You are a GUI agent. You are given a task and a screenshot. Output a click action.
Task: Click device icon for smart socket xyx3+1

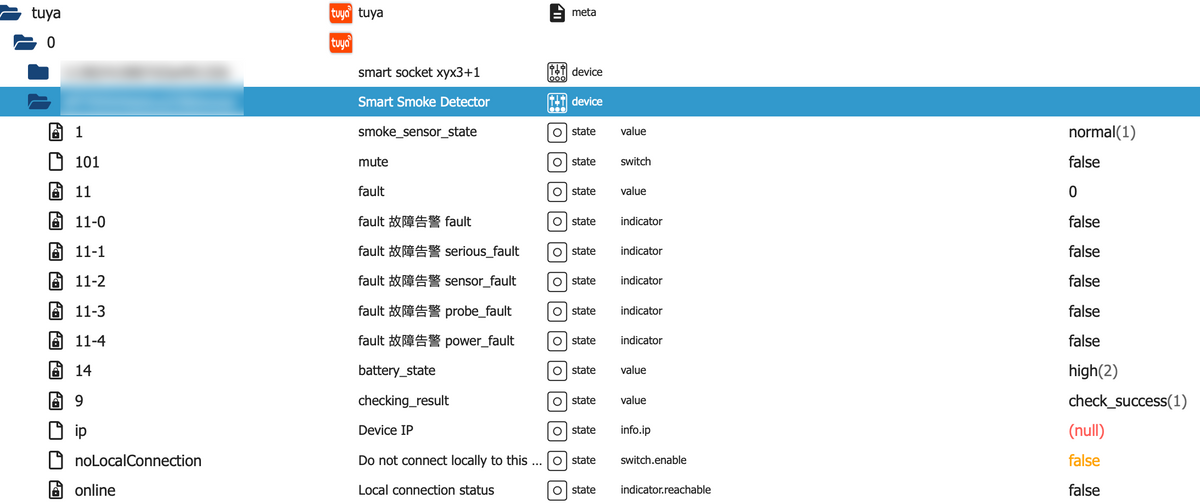(x=557, y=72)
